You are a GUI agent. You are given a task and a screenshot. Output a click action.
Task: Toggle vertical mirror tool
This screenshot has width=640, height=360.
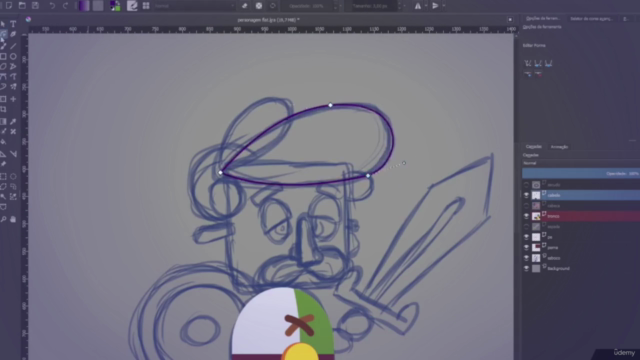[435, 6]
